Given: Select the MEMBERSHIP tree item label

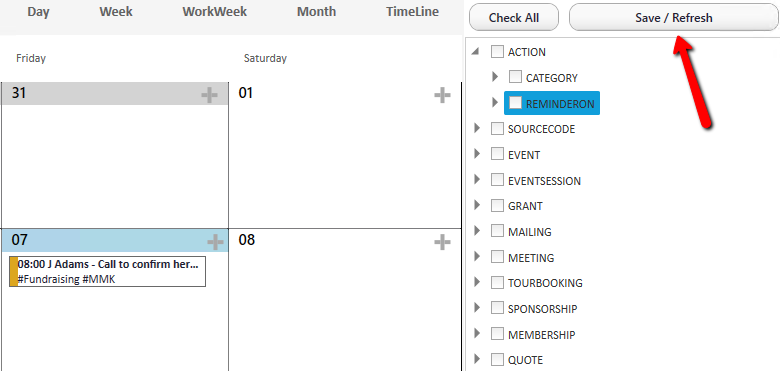Looking at the screenshot, I should (541, 335).
